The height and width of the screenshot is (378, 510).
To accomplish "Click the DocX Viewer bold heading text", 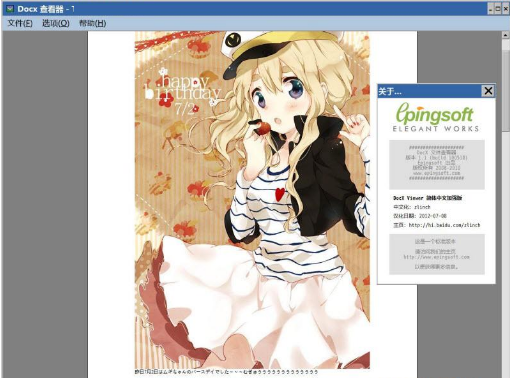I will [x=427, y=198].
